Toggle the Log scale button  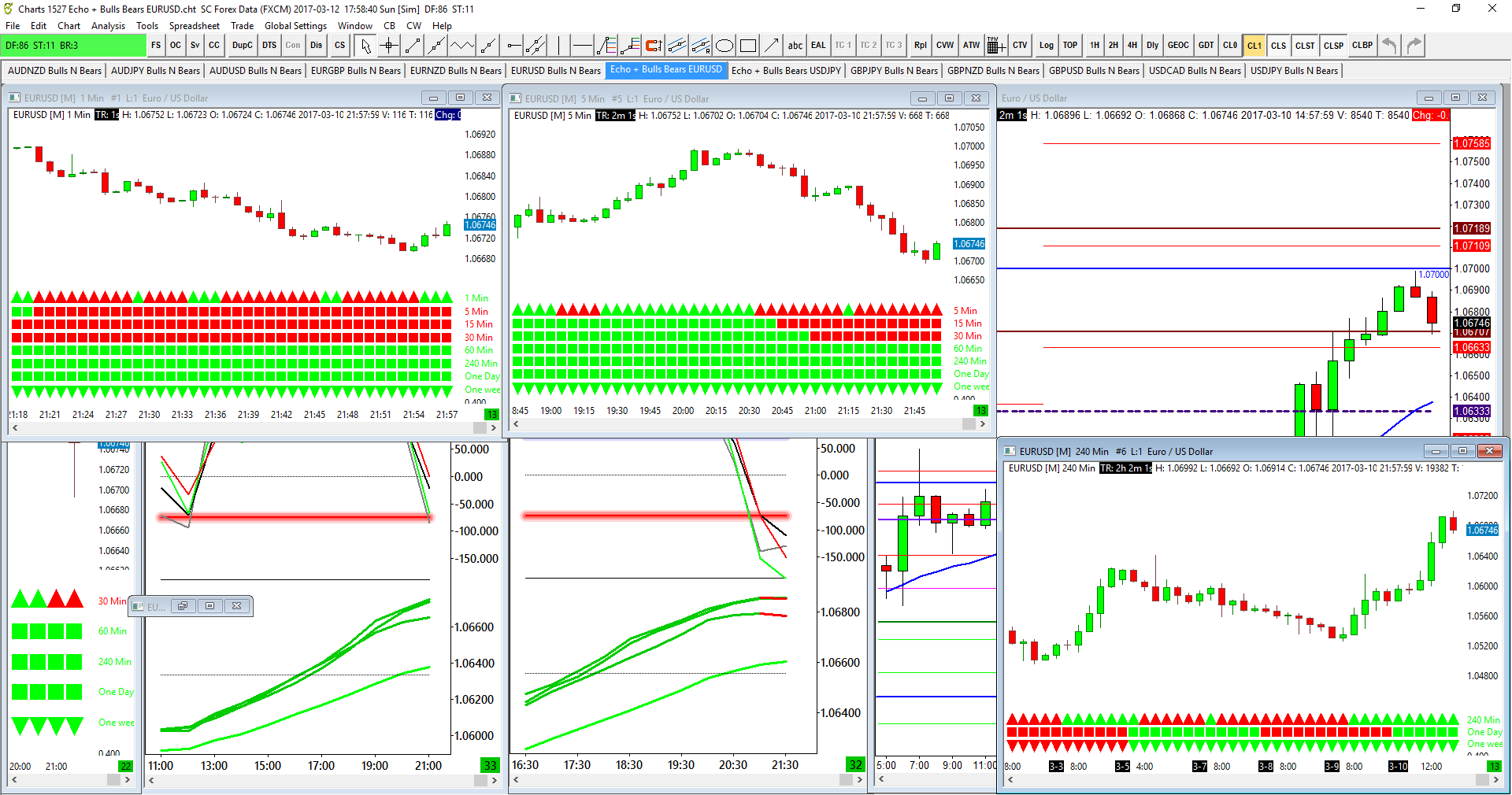point(1046,46)
